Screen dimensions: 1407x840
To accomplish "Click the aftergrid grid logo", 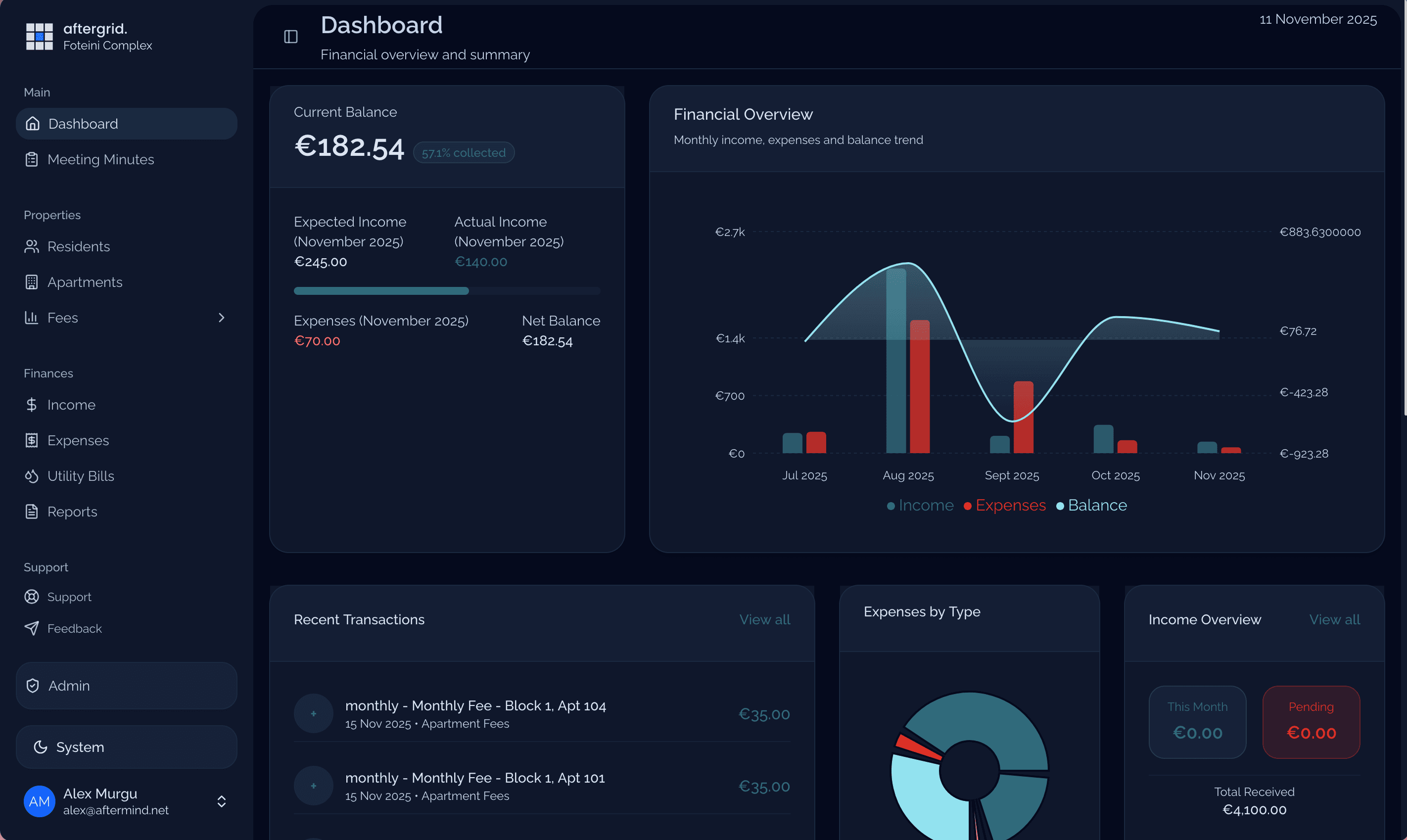I will pos(39,36).
